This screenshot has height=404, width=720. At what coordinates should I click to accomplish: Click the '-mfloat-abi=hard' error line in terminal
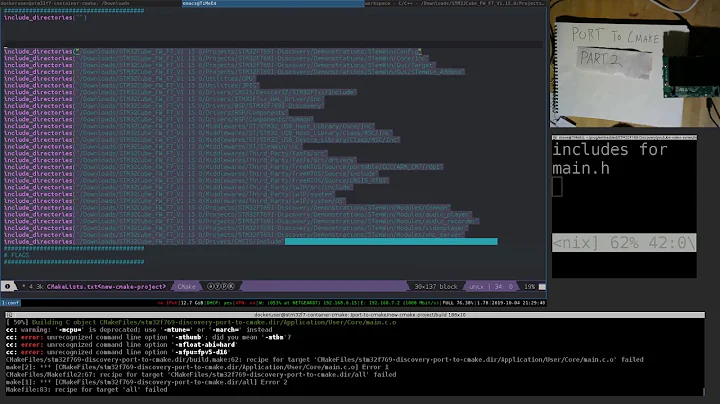[122, 345]
